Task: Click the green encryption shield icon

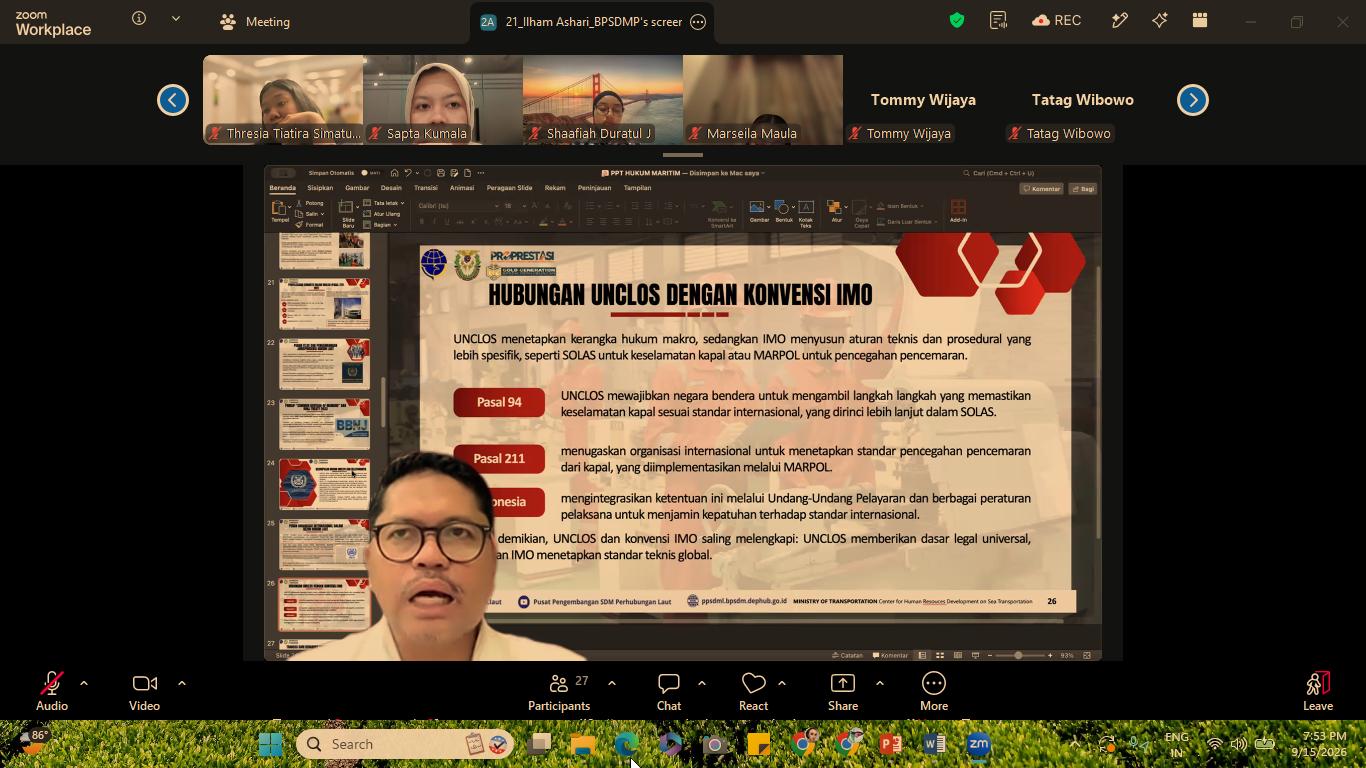Action: point(957,20)
